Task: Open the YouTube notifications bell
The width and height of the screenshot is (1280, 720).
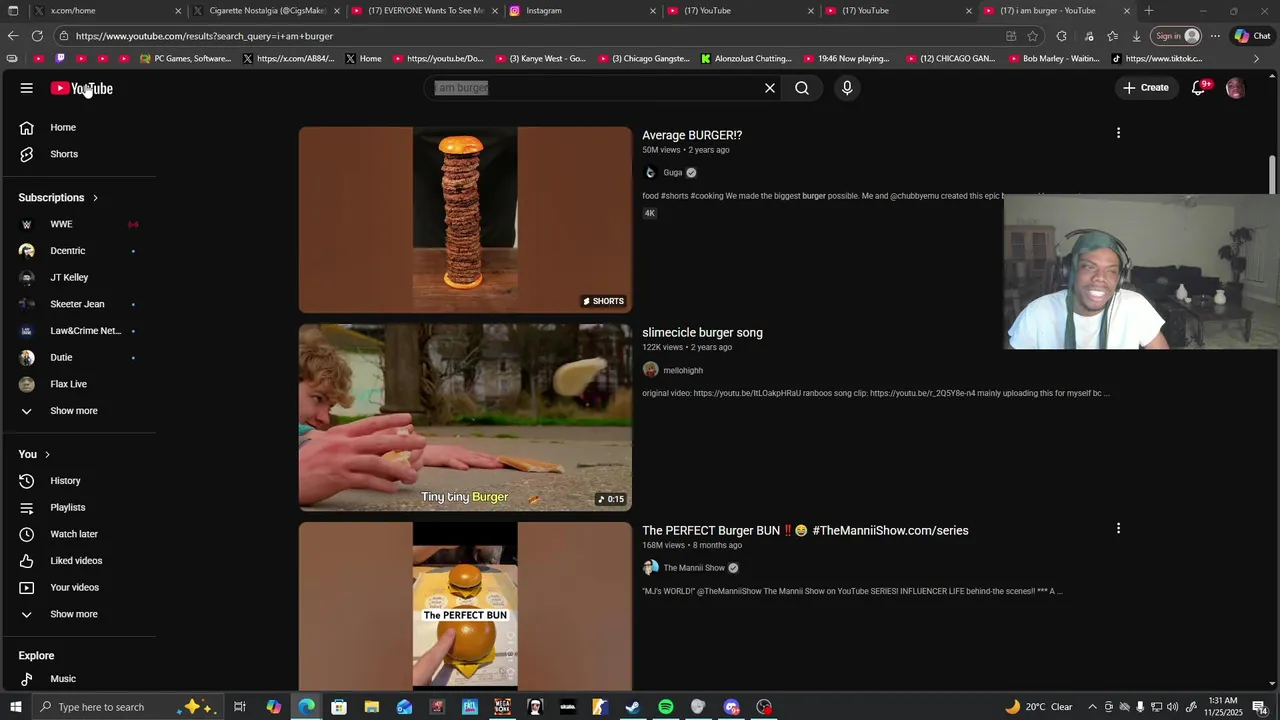Action: coord(1198,88)
